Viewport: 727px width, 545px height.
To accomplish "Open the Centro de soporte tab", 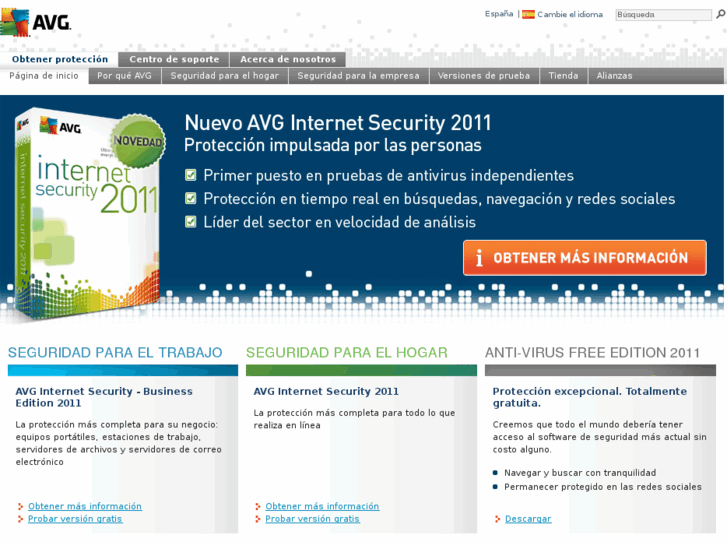I will (x=174, y=59).
